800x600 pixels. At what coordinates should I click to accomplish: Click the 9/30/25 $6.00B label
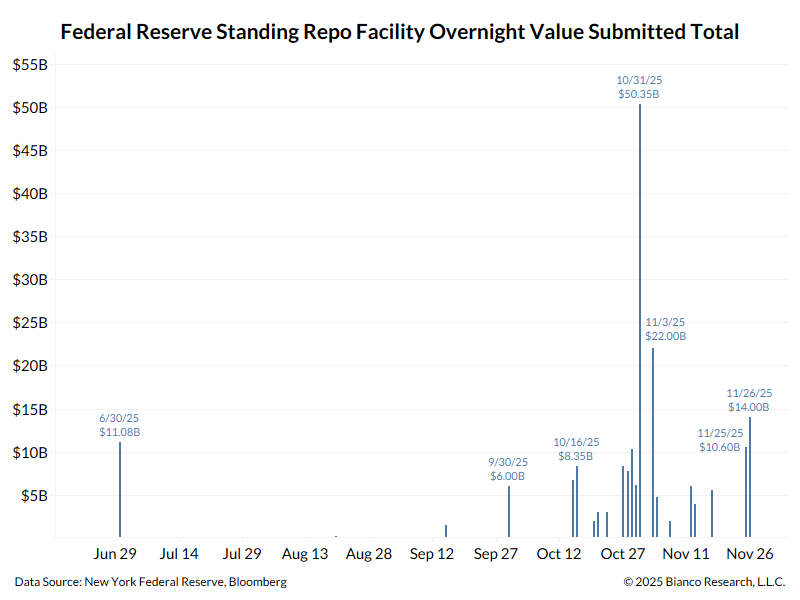coord(508,469)
